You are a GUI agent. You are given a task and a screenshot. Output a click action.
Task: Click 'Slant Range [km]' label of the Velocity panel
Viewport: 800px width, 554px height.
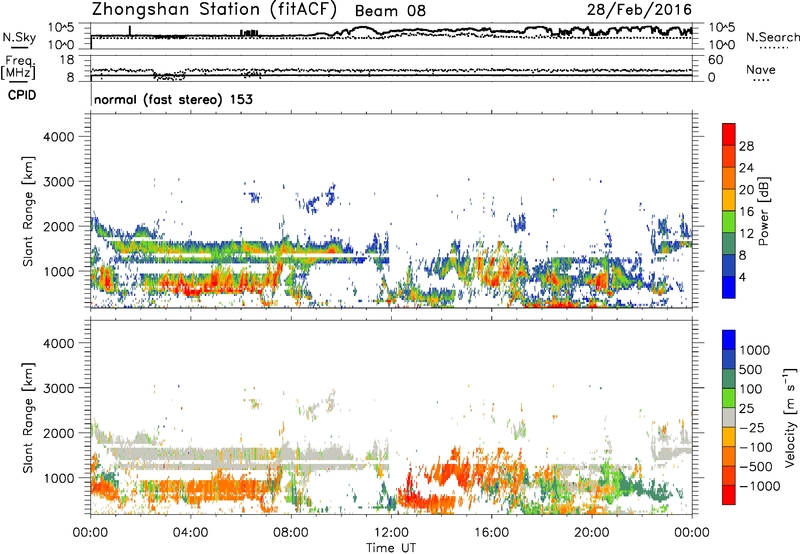point(28,418)
